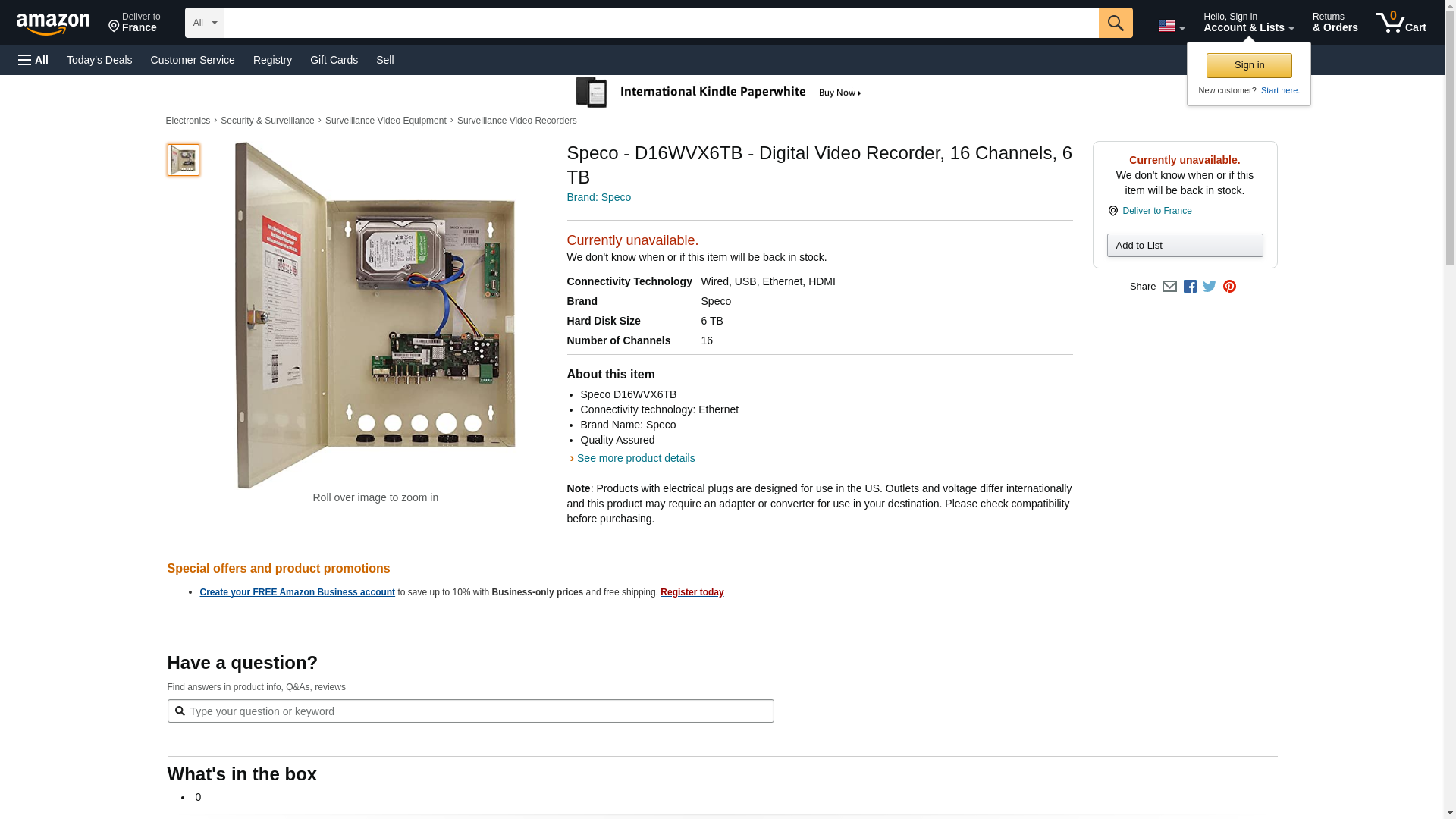Open the Today's Deals nav item
The width and height of the screenshot is (1456, 819).
(99, 60)
